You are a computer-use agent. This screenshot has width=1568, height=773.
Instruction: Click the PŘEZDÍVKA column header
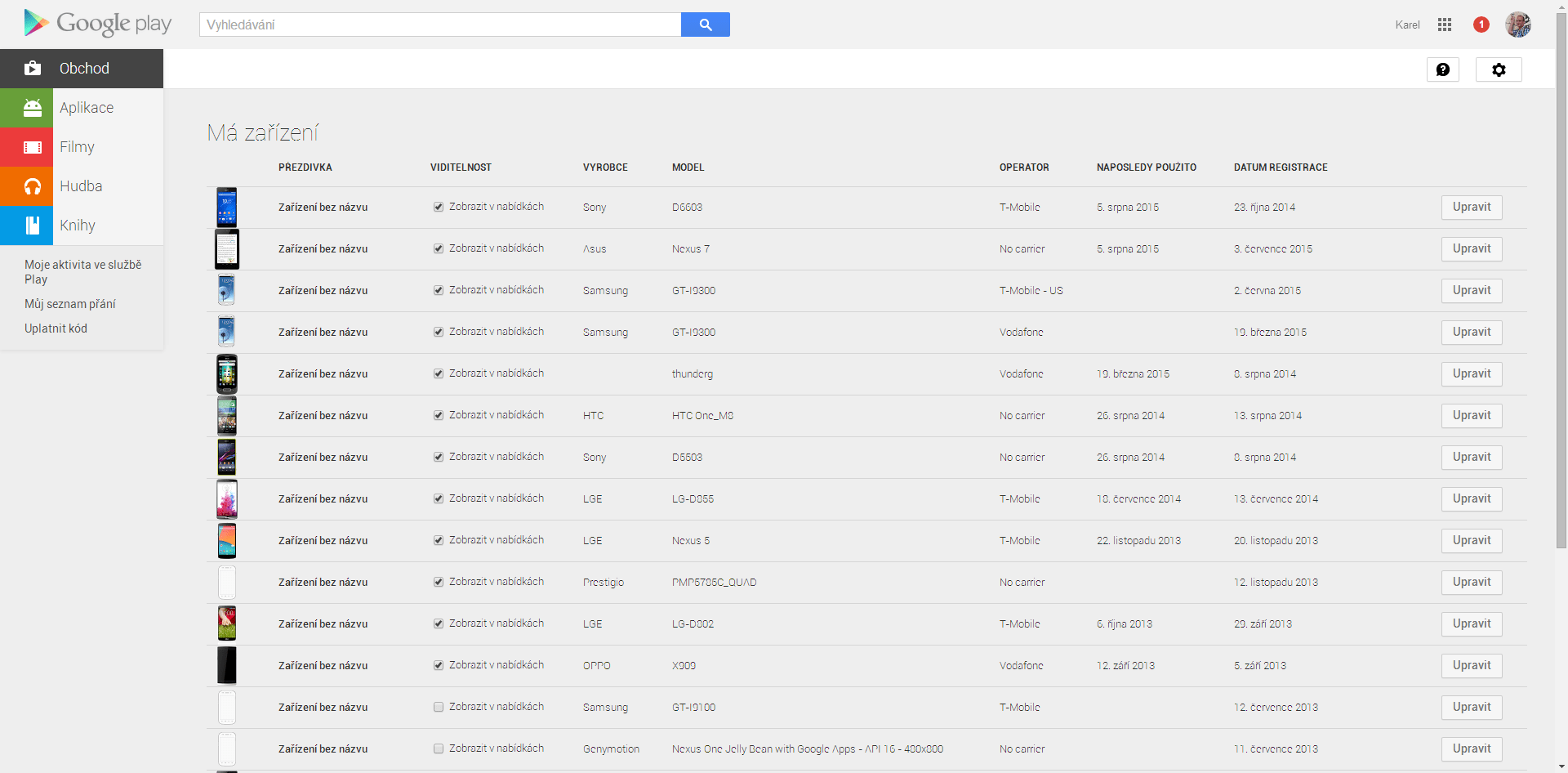tap(305, 168)
